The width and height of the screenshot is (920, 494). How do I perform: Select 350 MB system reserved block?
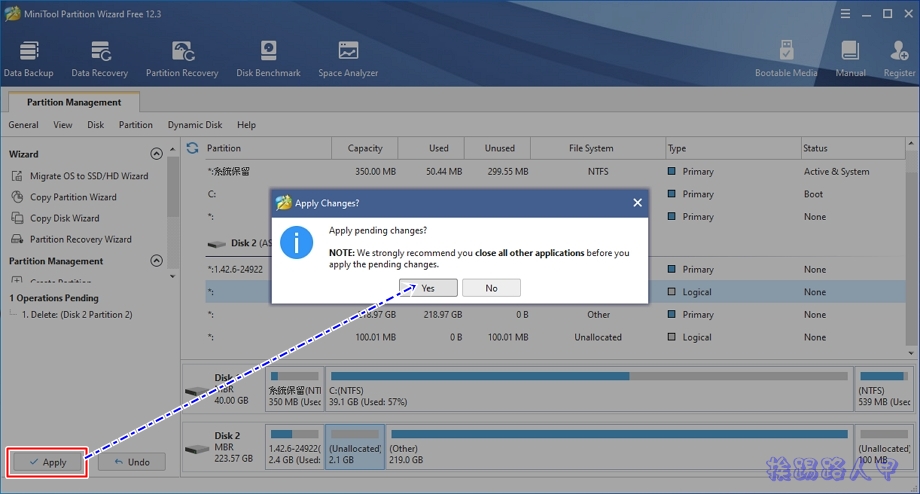pyautogui.click(x=295, y=390)
